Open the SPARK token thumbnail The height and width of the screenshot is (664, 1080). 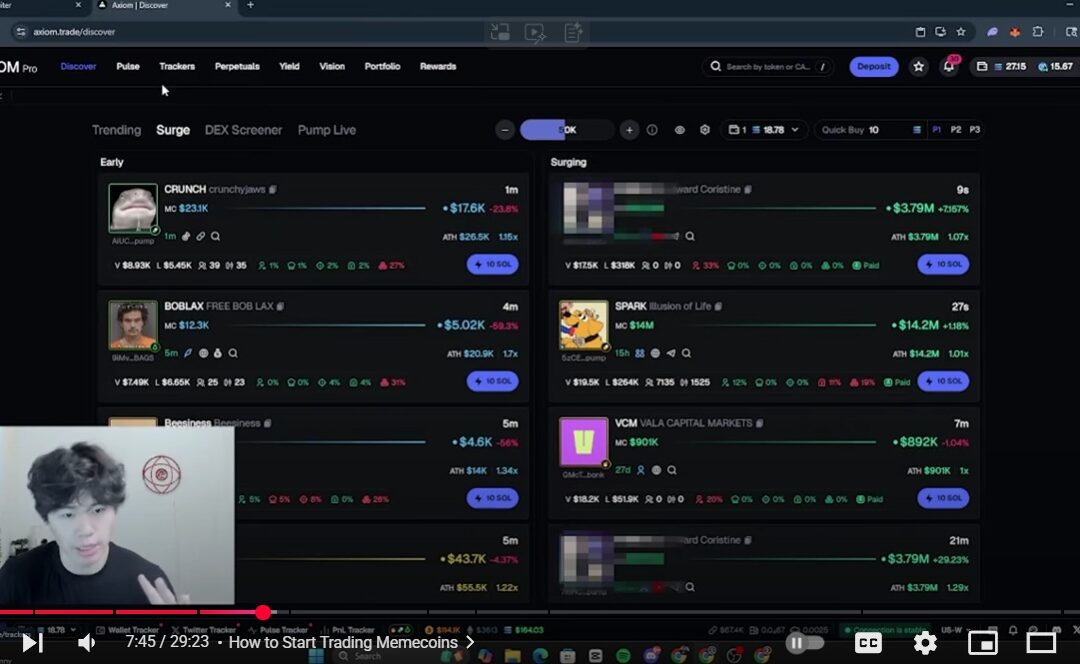click(x=583, y=324)
